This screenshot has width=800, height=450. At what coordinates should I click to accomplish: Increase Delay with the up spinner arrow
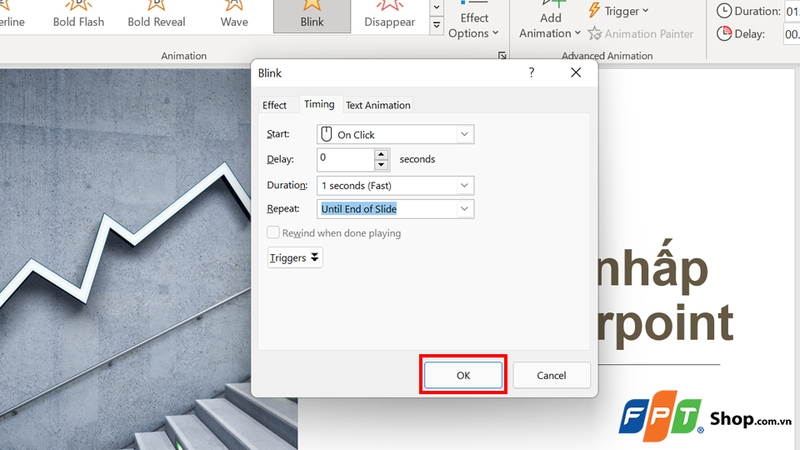tap(381, 154)
